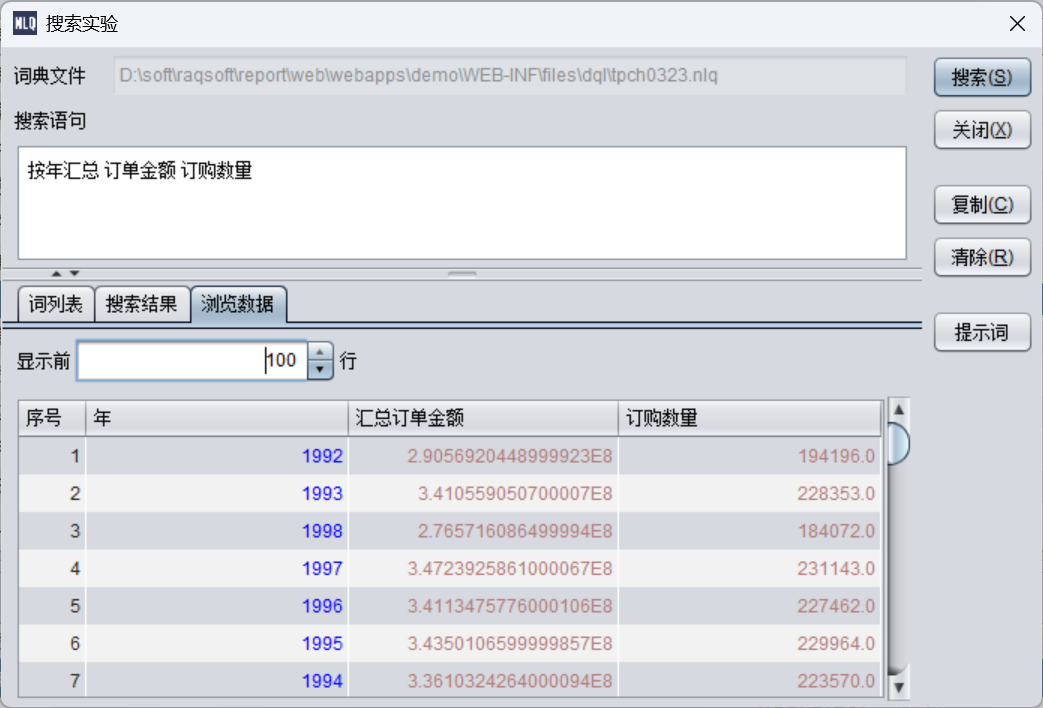Image resolution: width=1043 pixels, height=708 pixels.
Task: Click the 清除(R) button
Action: (982, 257)
